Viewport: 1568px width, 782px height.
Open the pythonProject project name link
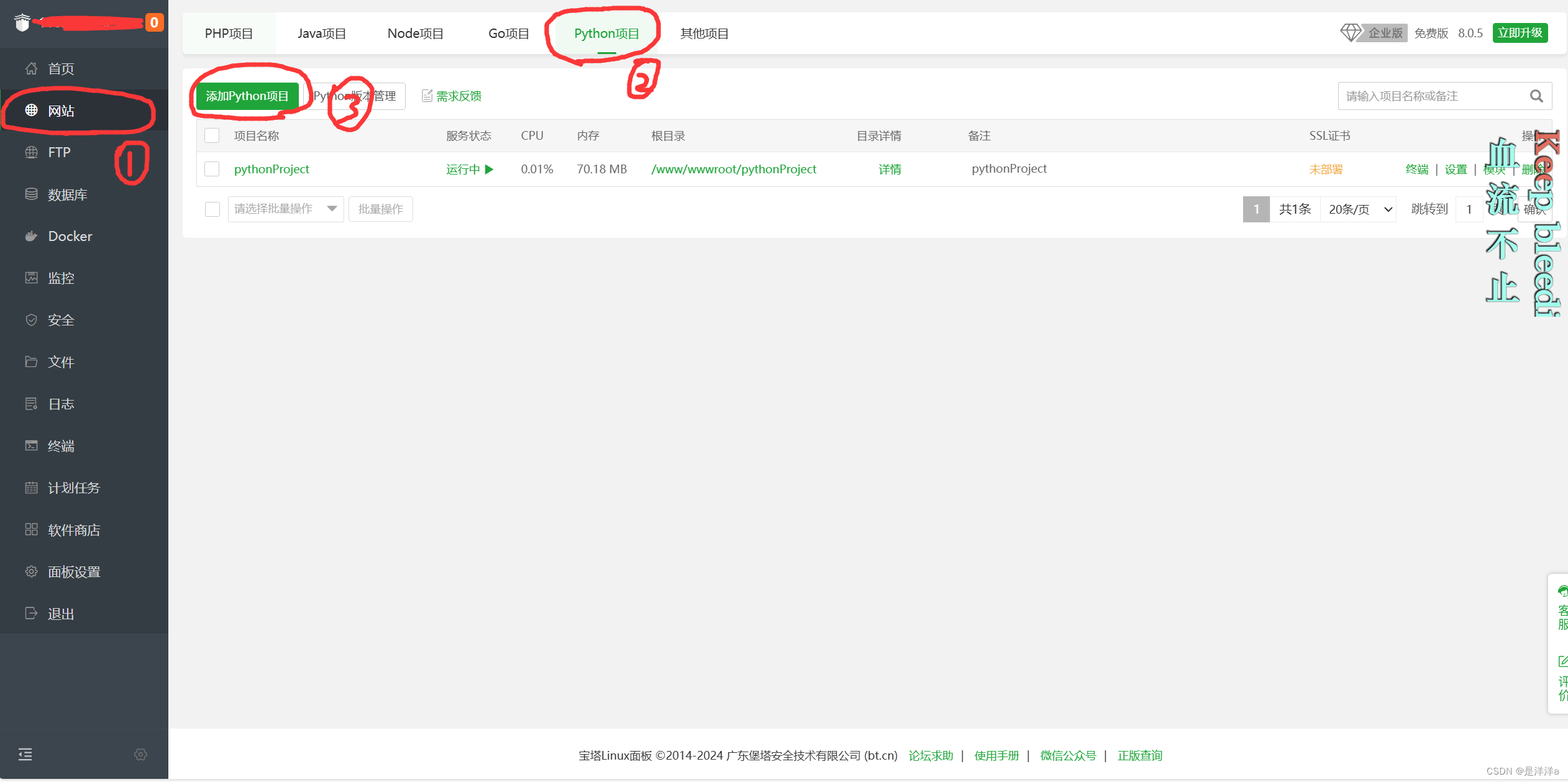271,169
